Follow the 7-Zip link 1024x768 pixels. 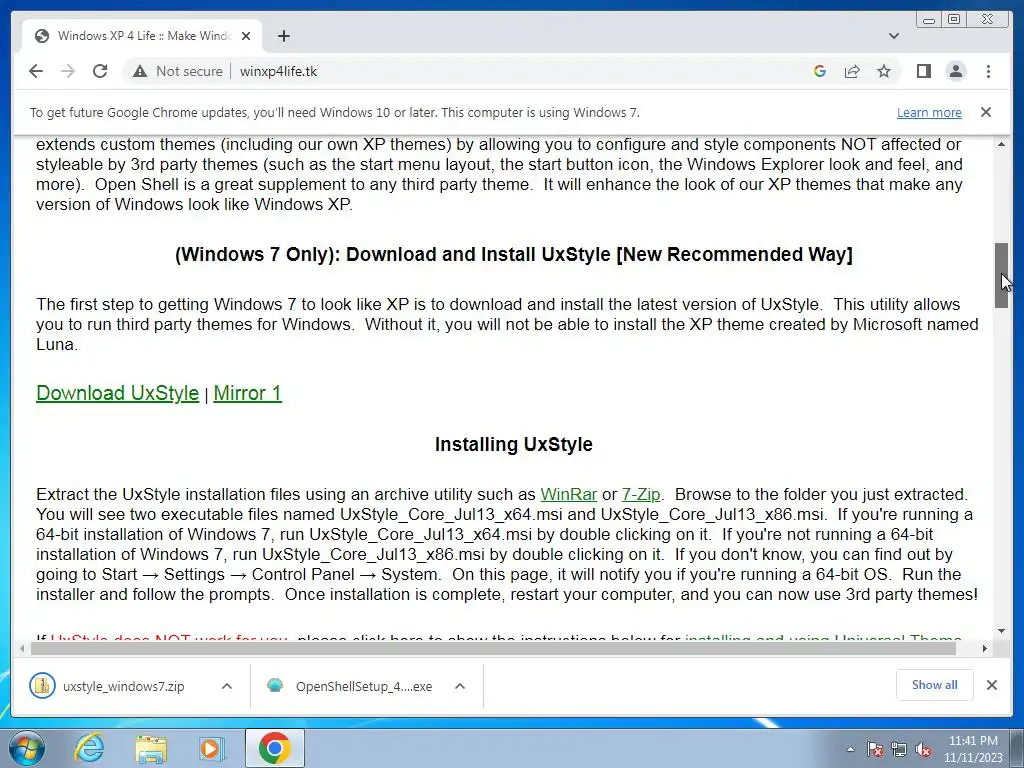pyautogui.click(x=641, y=494)
